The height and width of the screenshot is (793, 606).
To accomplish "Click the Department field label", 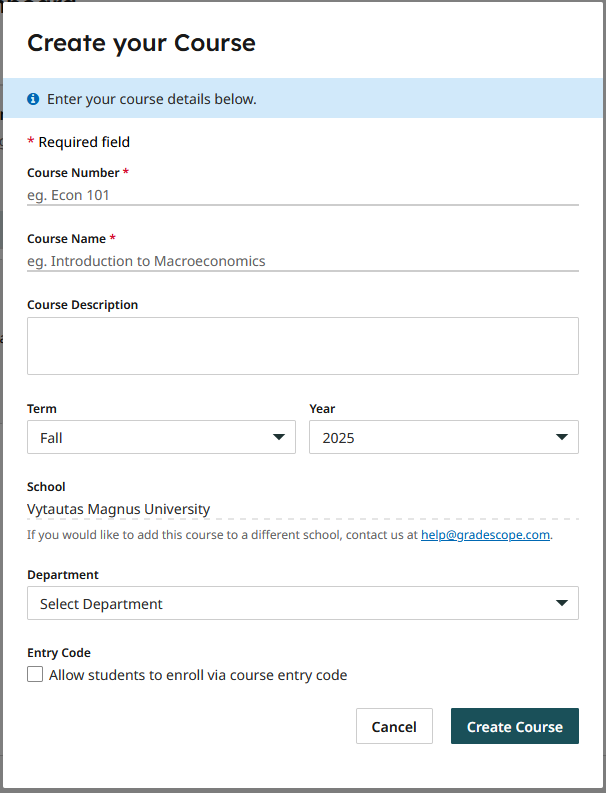I will 63,575.
